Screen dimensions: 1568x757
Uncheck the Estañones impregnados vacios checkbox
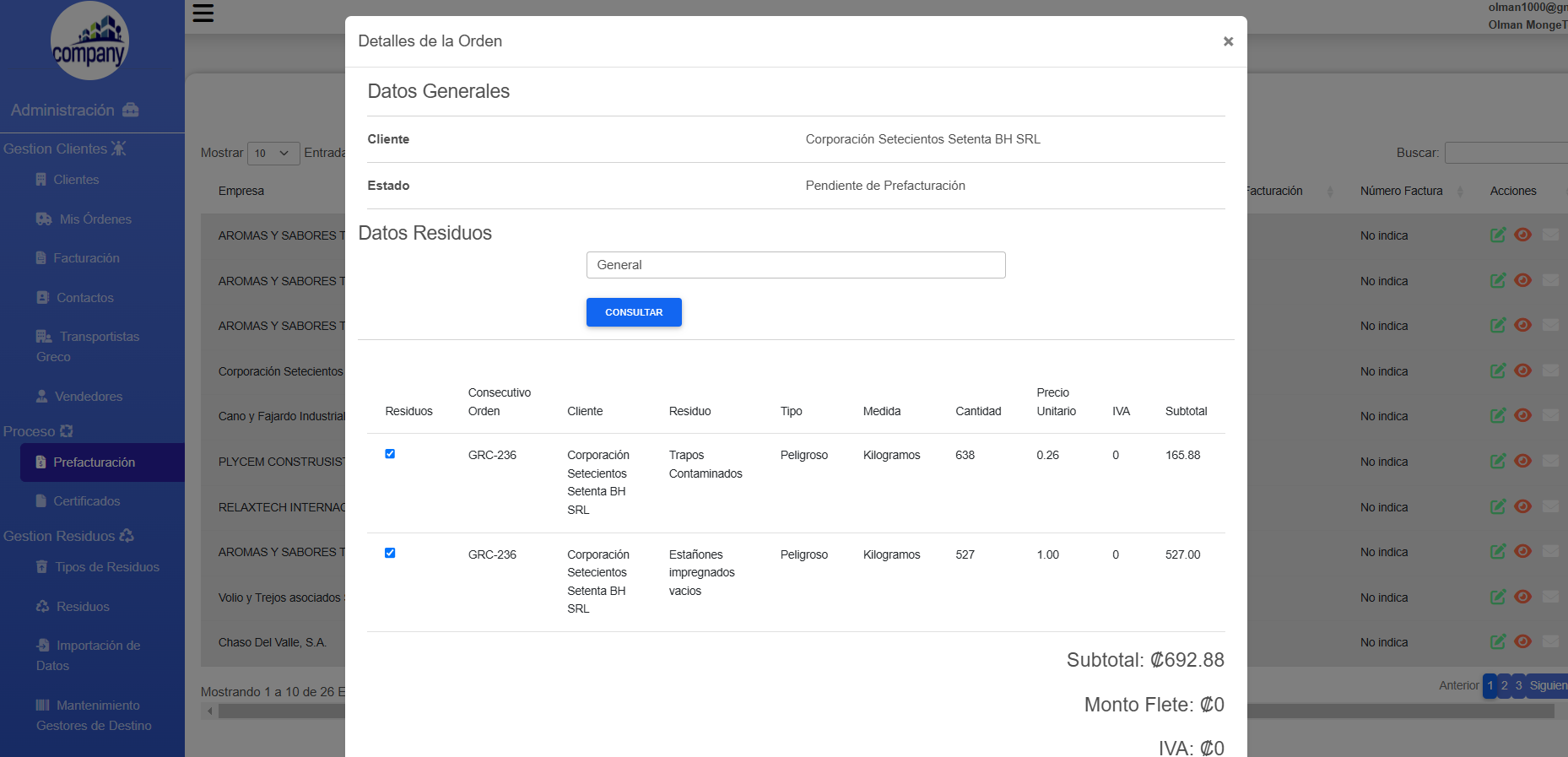[x=390, y=554]
